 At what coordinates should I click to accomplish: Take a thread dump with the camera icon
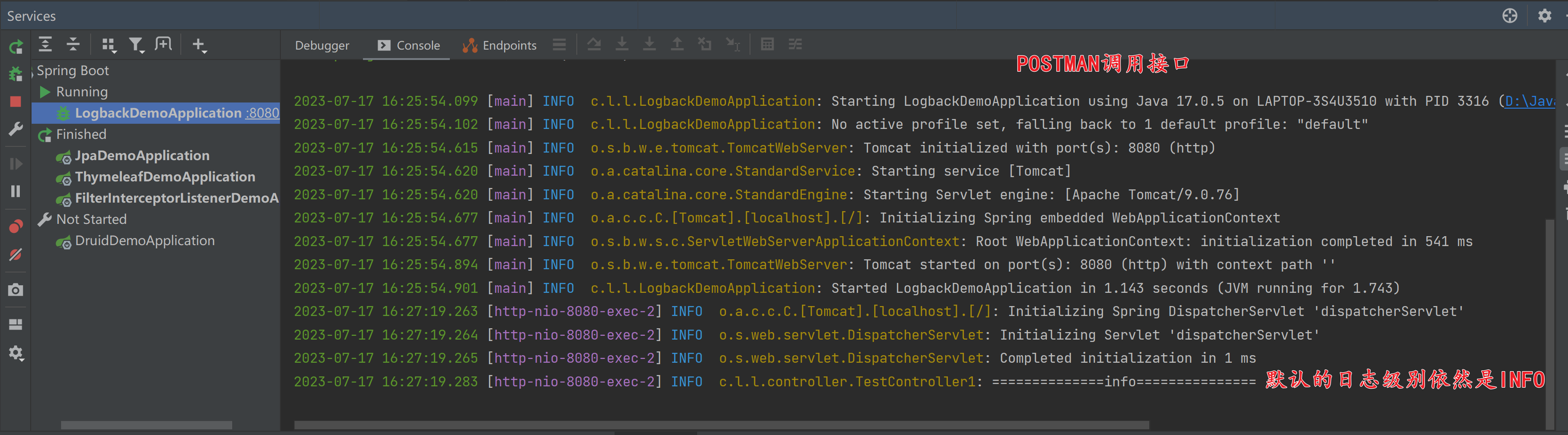pos(16,290)
